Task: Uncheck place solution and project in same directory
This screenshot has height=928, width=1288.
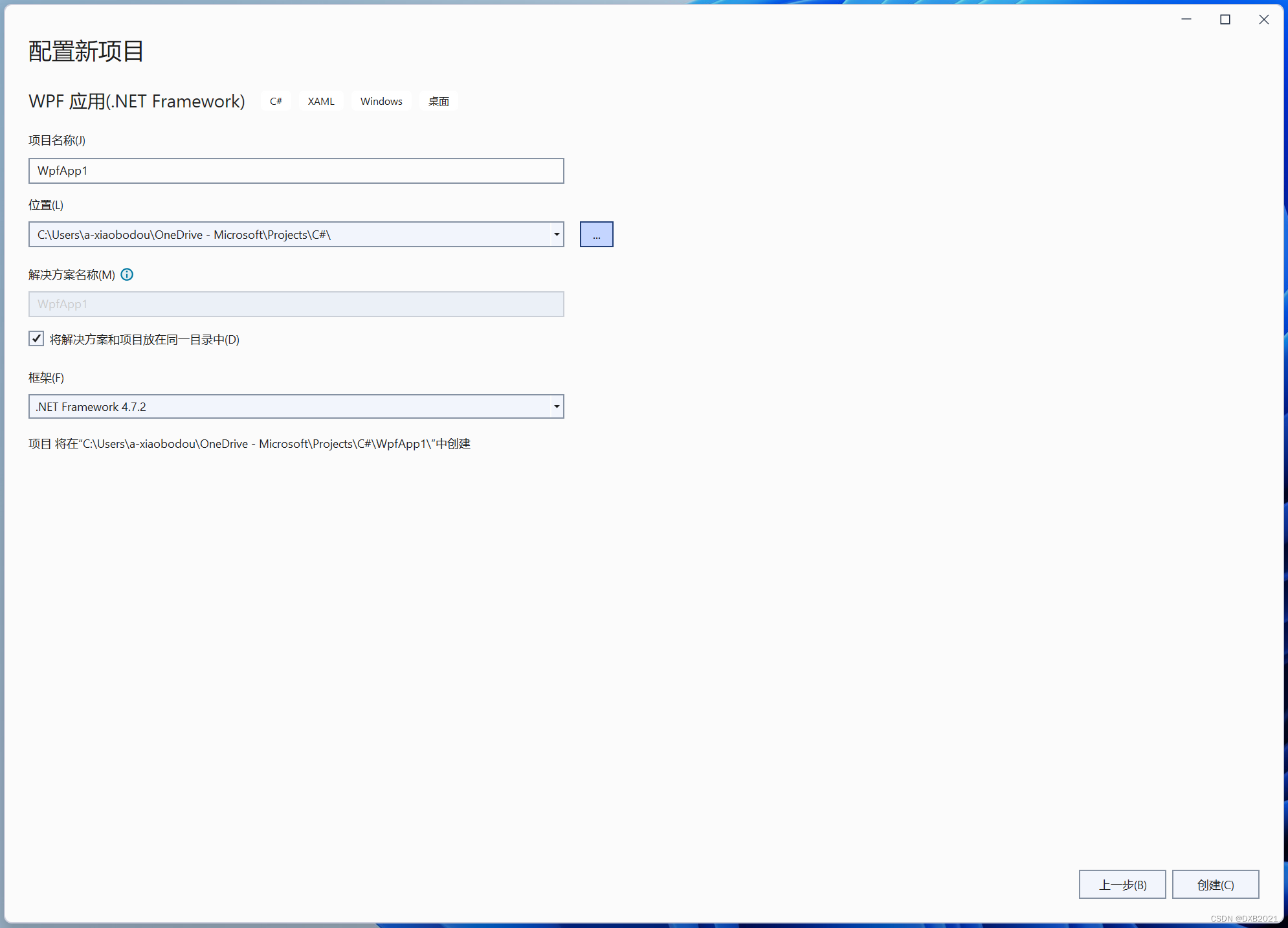Action: coord(36,338)
